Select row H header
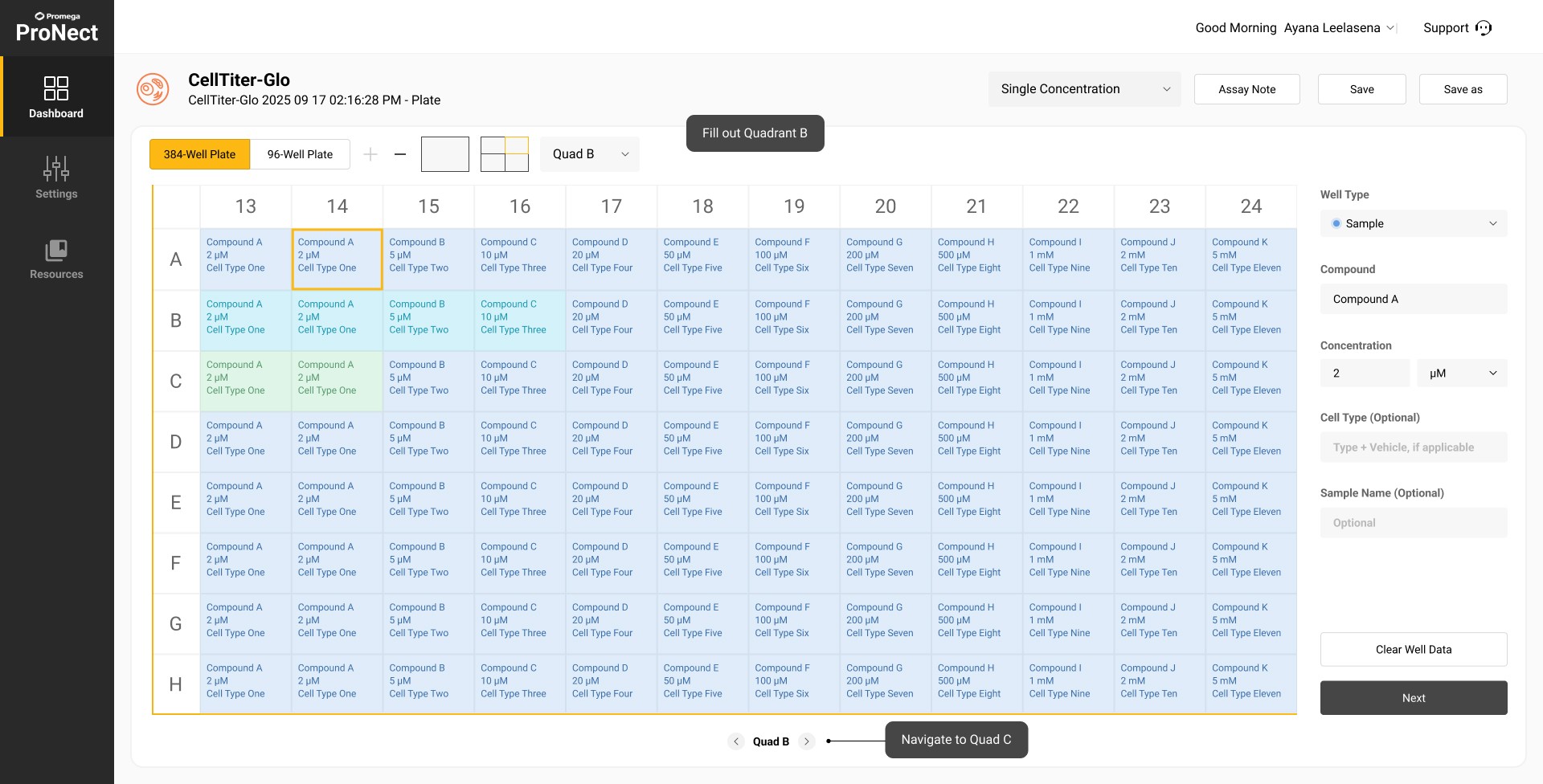The image size is (1543, 784). 176,684
